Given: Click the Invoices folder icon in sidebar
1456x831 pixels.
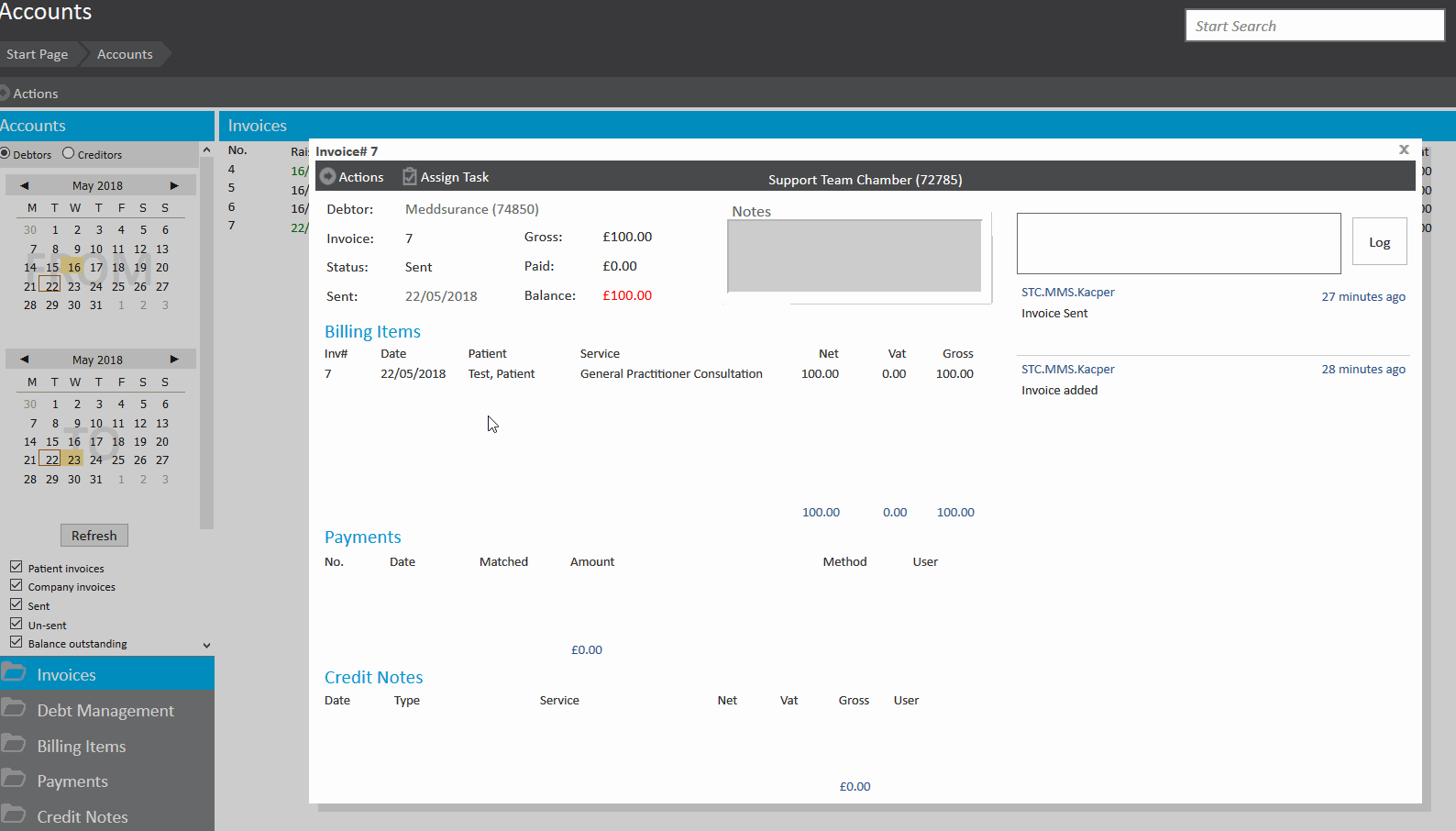Looking at the screenshot, I should coord(14,673).
